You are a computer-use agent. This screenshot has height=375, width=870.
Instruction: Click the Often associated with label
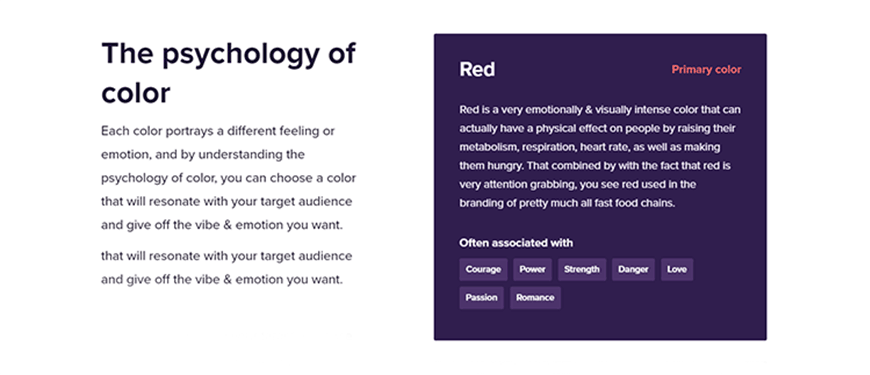[x=516, y=243]
